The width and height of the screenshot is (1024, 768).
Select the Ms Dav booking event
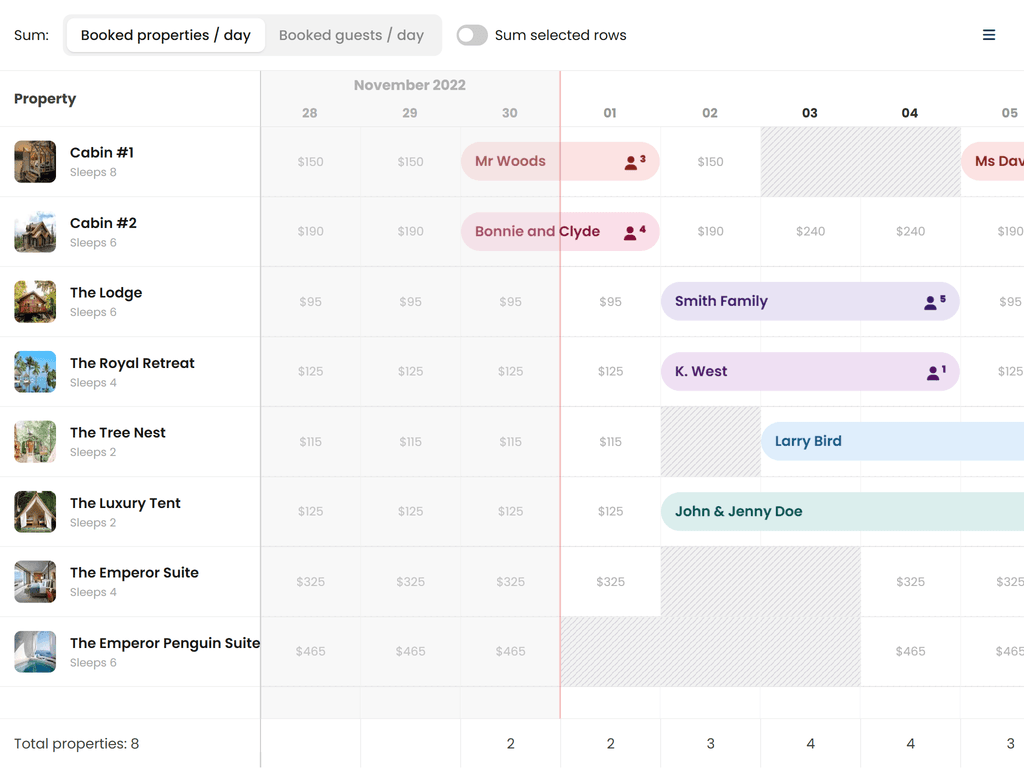(x=995, y=161)
